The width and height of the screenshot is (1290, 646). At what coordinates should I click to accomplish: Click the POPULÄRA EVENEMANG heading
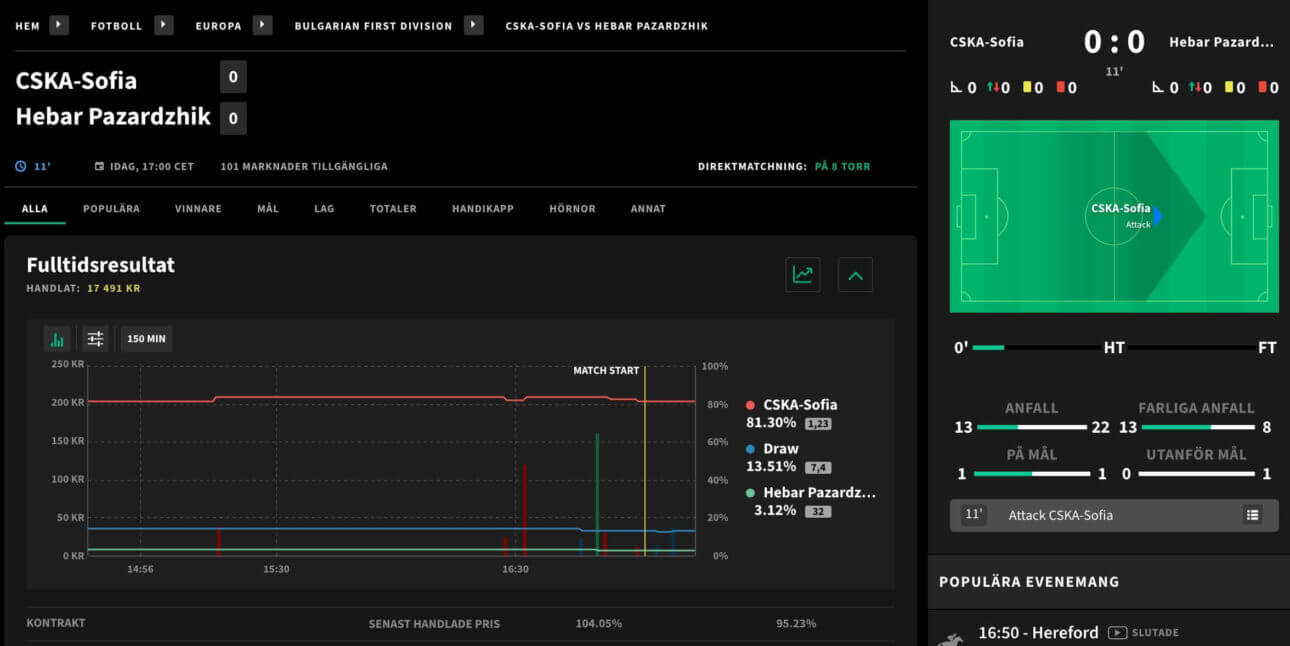click(1029, 582)
